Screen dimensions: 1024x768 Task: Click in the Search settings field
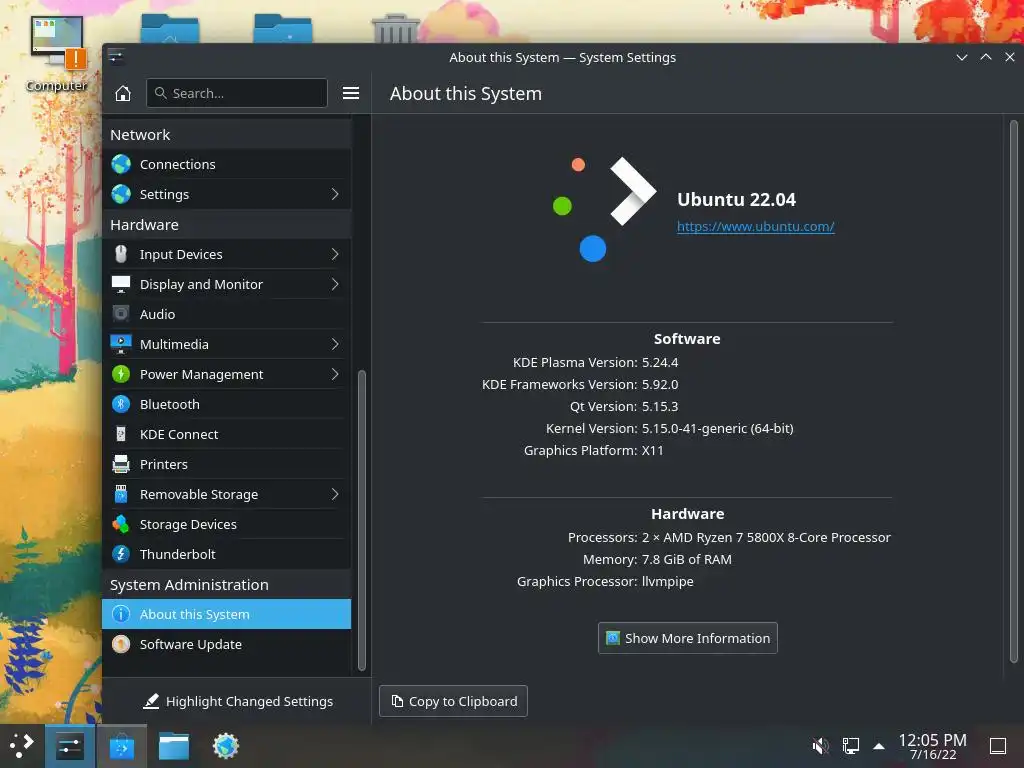coord(237,93)
